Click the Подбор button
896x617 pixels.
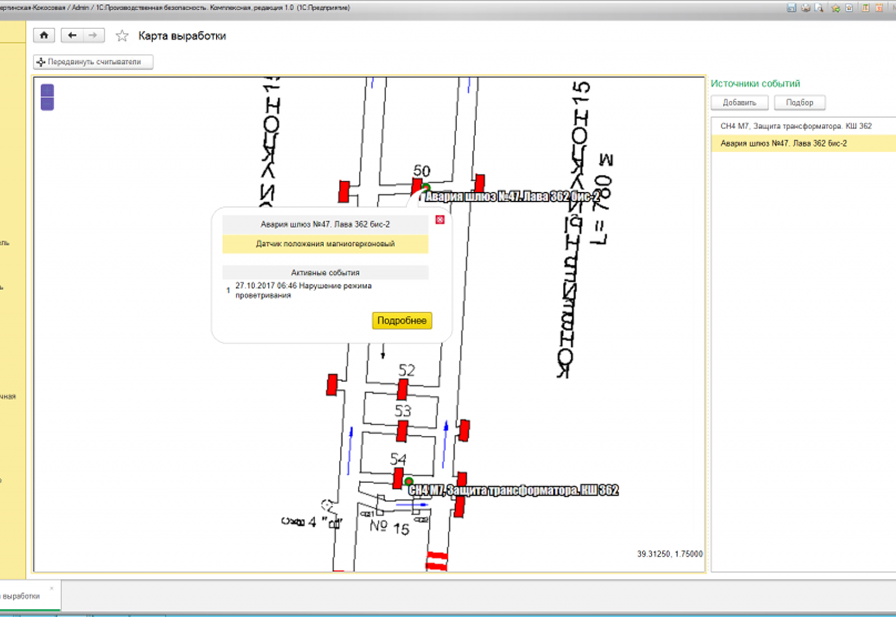[800, 103]
